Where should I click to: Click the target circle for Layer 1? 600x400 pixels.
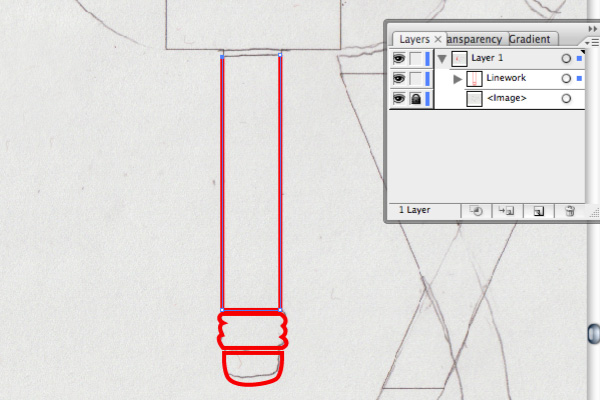[566, 59]
